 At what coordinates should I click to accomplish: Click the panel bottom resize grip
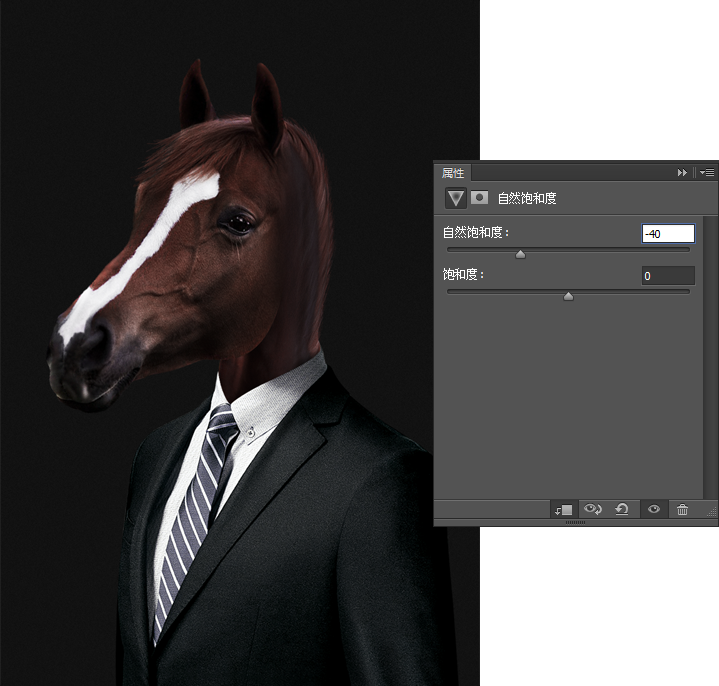(575, 522)
